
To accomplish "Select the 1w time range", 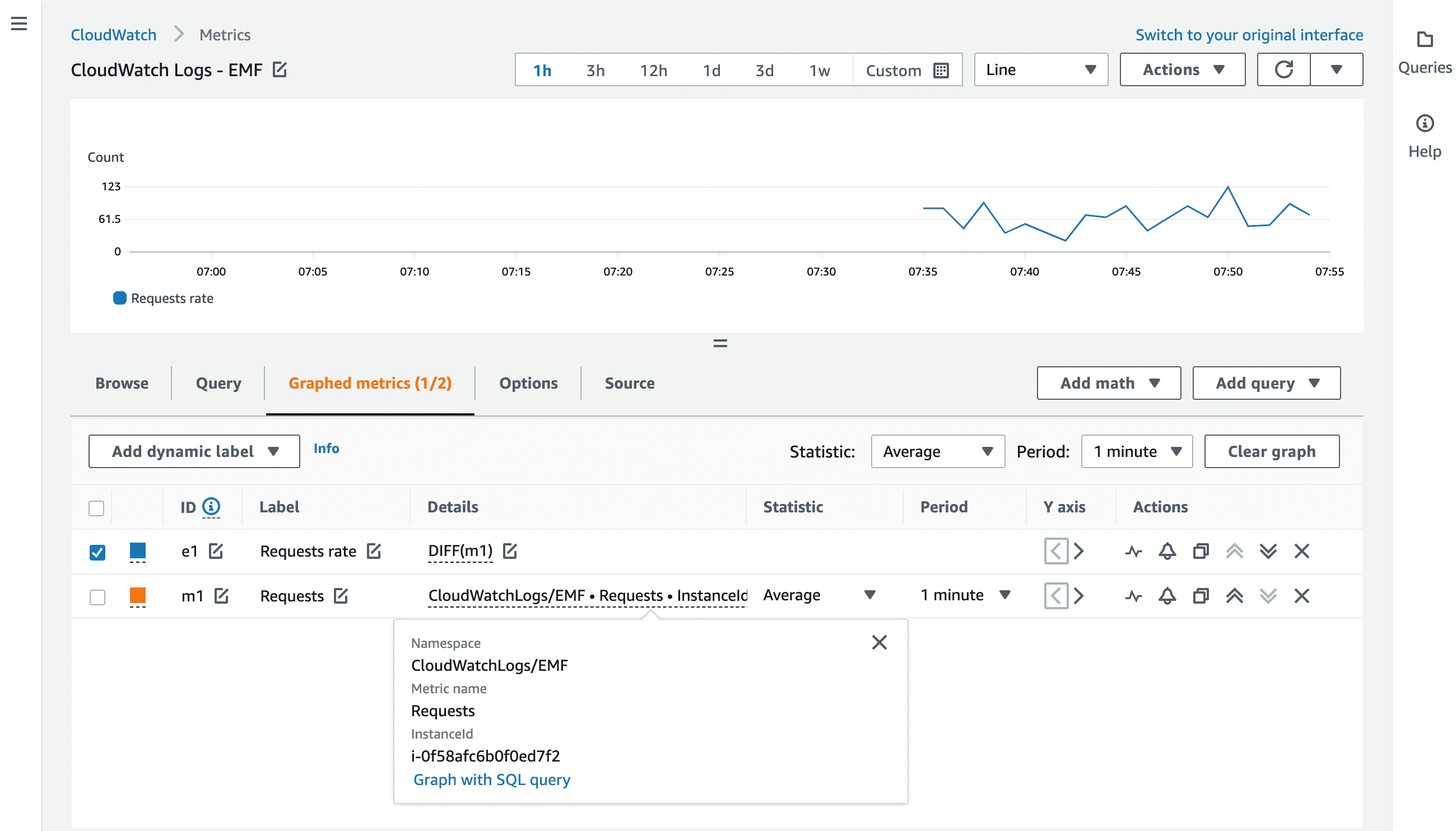I will tap(820, 70).
